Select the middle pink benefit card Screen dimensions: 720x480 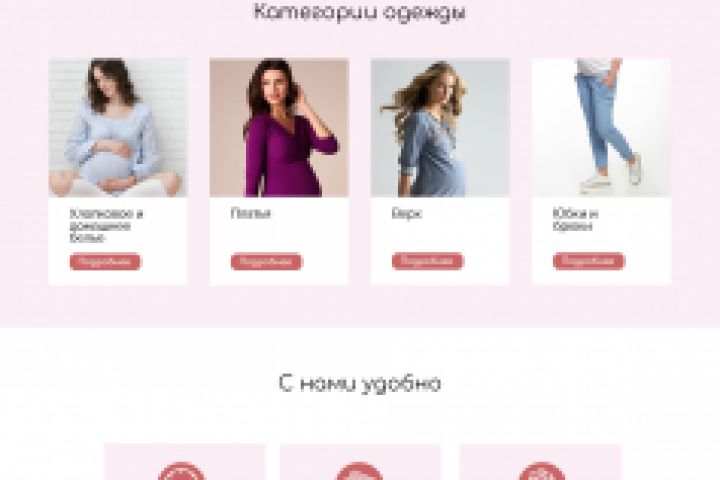pyautogui.click(x=360, y=462)
